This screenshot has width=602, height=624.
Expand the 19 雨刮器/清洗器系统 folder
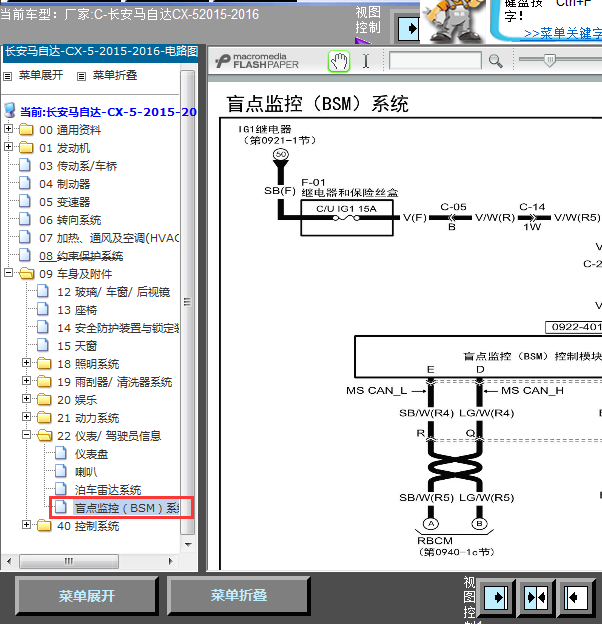(x=26, y=380)
